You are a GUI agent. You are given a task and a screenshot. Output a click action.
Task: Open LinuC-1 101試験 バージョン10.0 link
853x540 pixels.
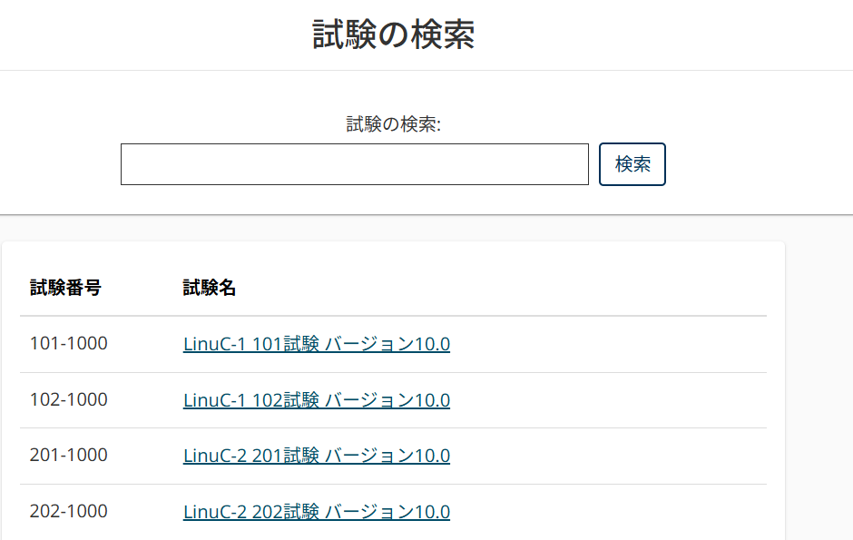pos(317,344)
